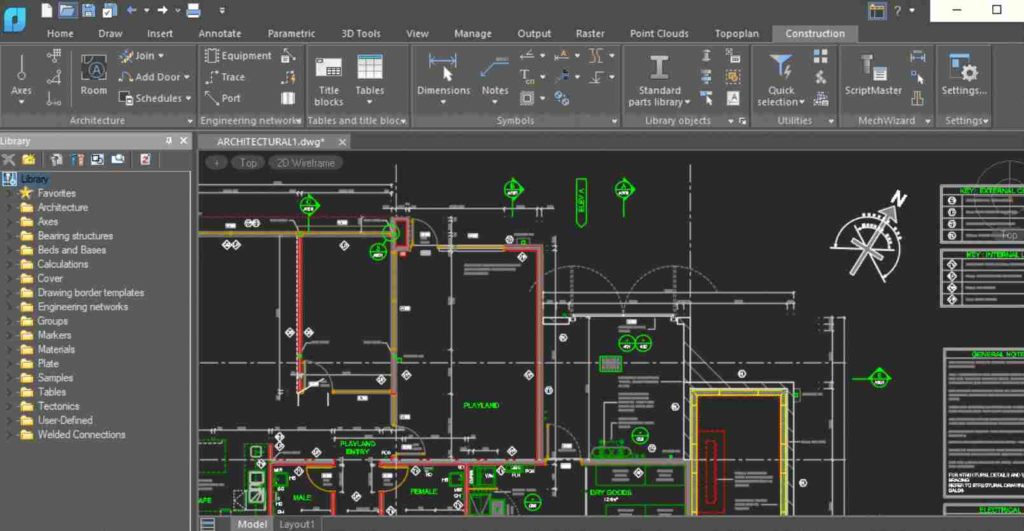Click the application logo button
1024x531 pixels.
coord(14,19)
